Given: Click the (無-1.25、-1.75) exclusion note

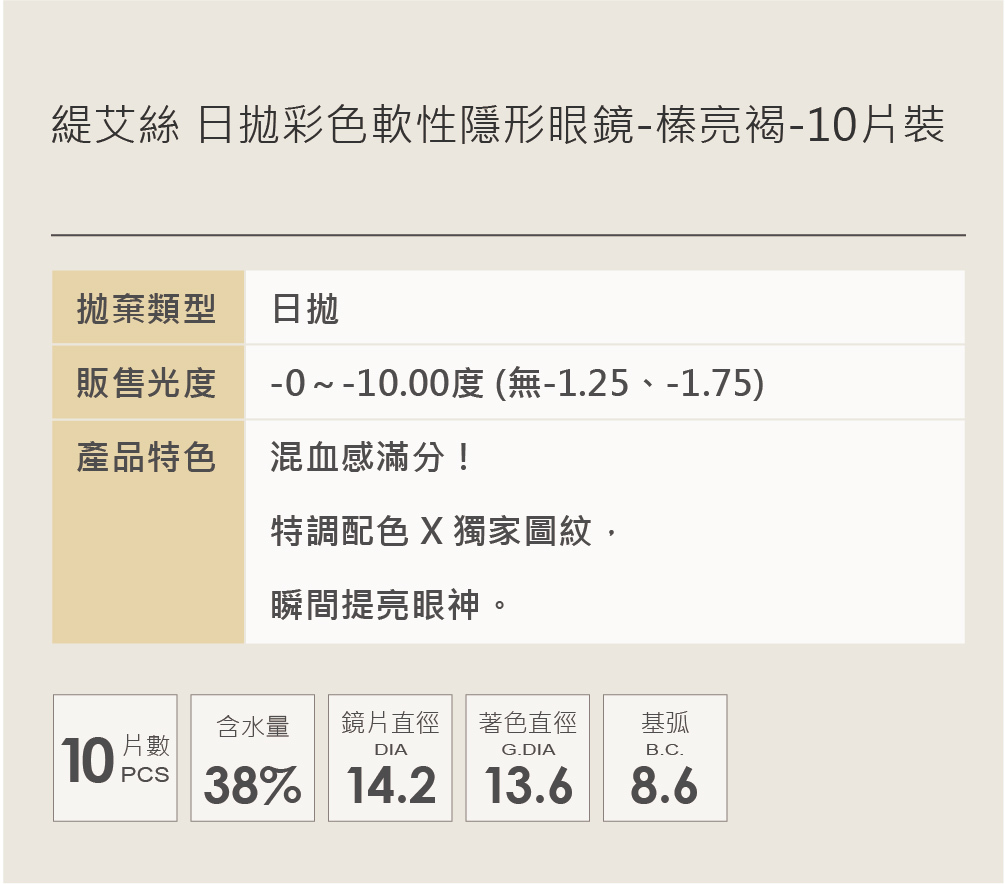Looking at the screenshot, I should pyautogui.click(x=630, y=383).
